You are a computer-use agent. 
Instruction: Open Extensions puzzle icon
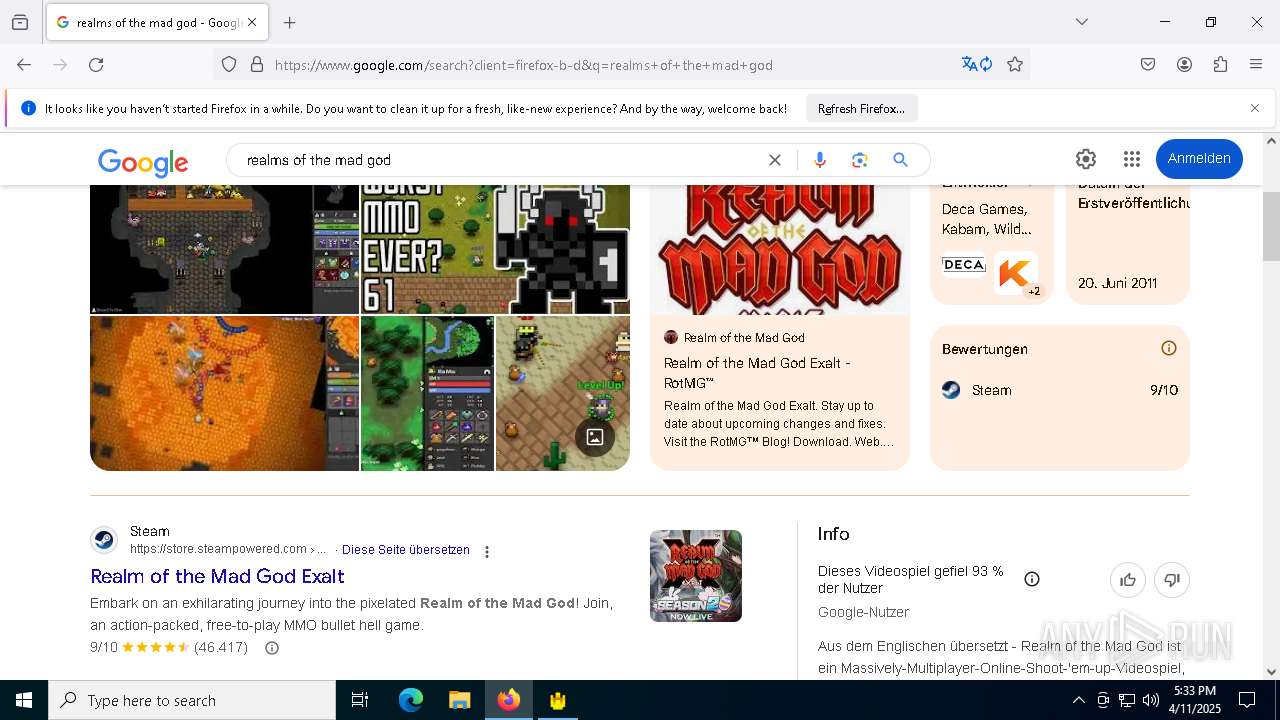point(1220,65)
